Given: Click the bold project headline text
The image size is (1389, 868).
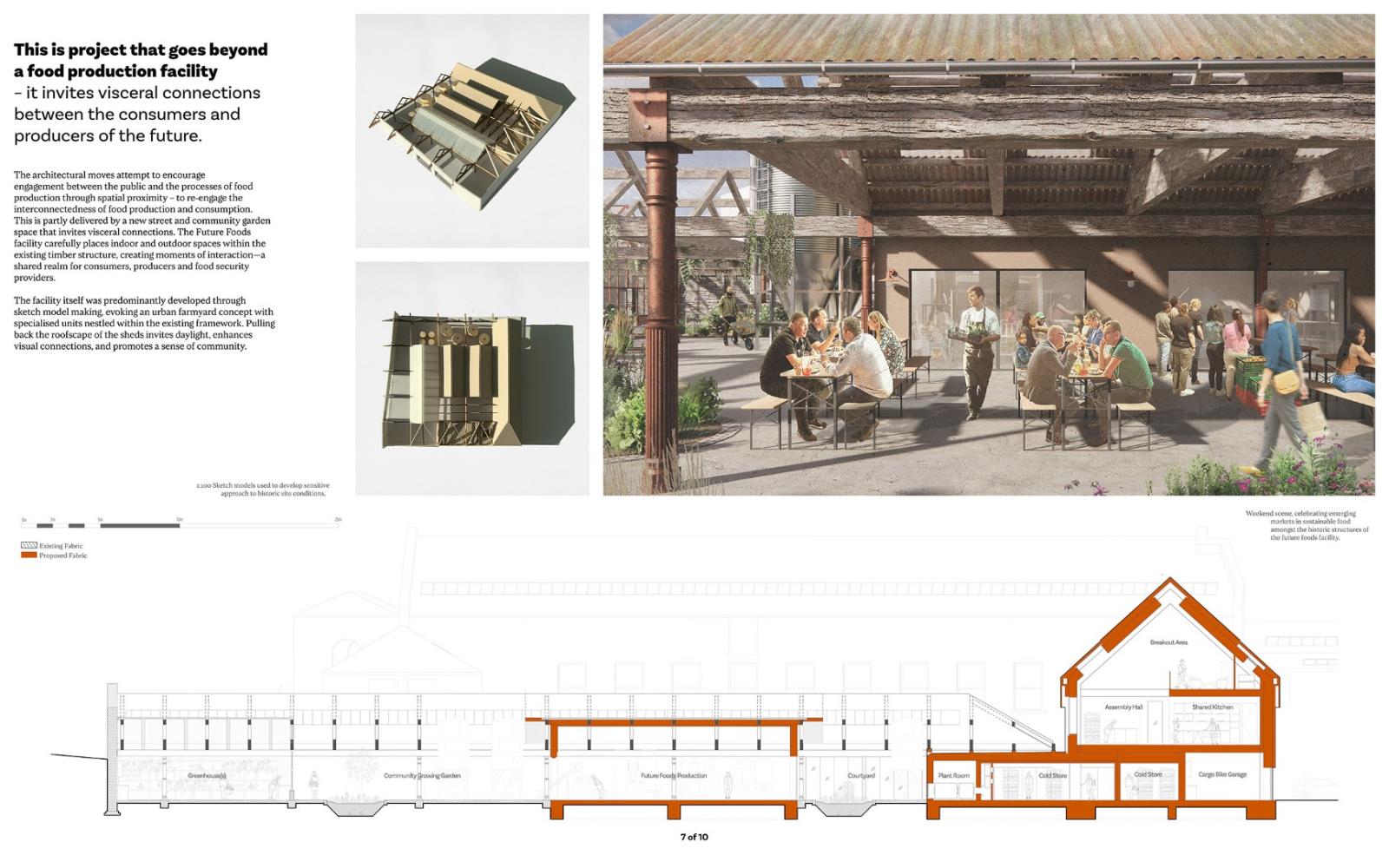Looking at the screenshot, I should [141, 61].
